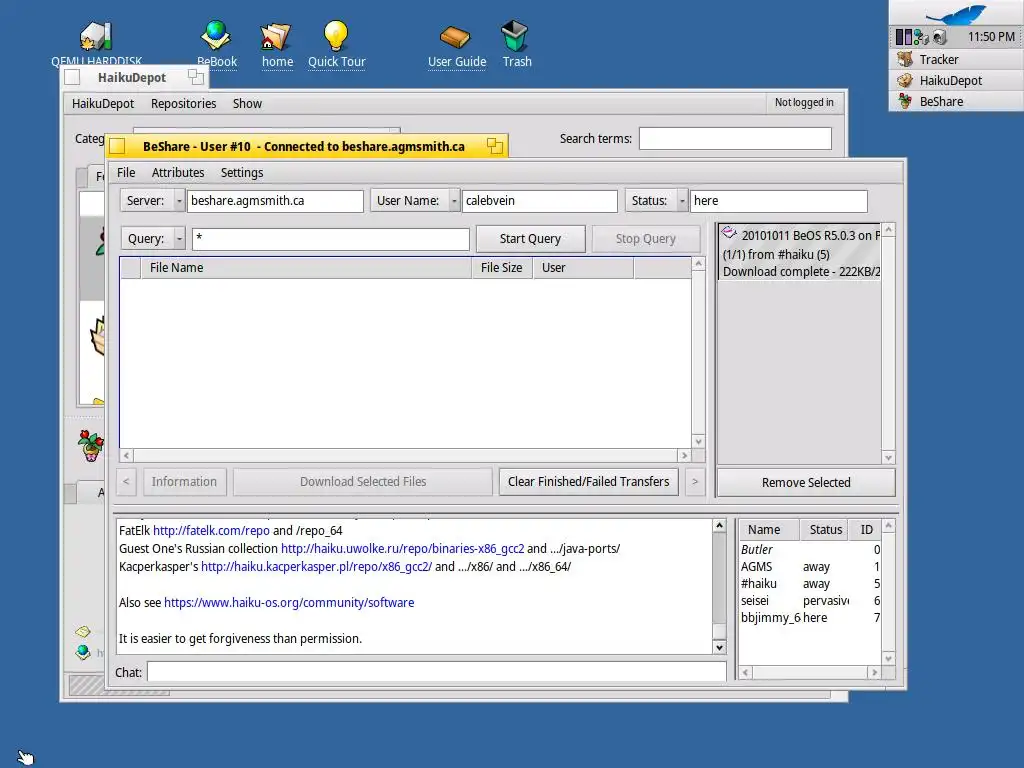The width and height of the screenshot is (1024, 768).
Task: Click file list horizontal scrollbar right arrow
Action: [x=684, y=455]
